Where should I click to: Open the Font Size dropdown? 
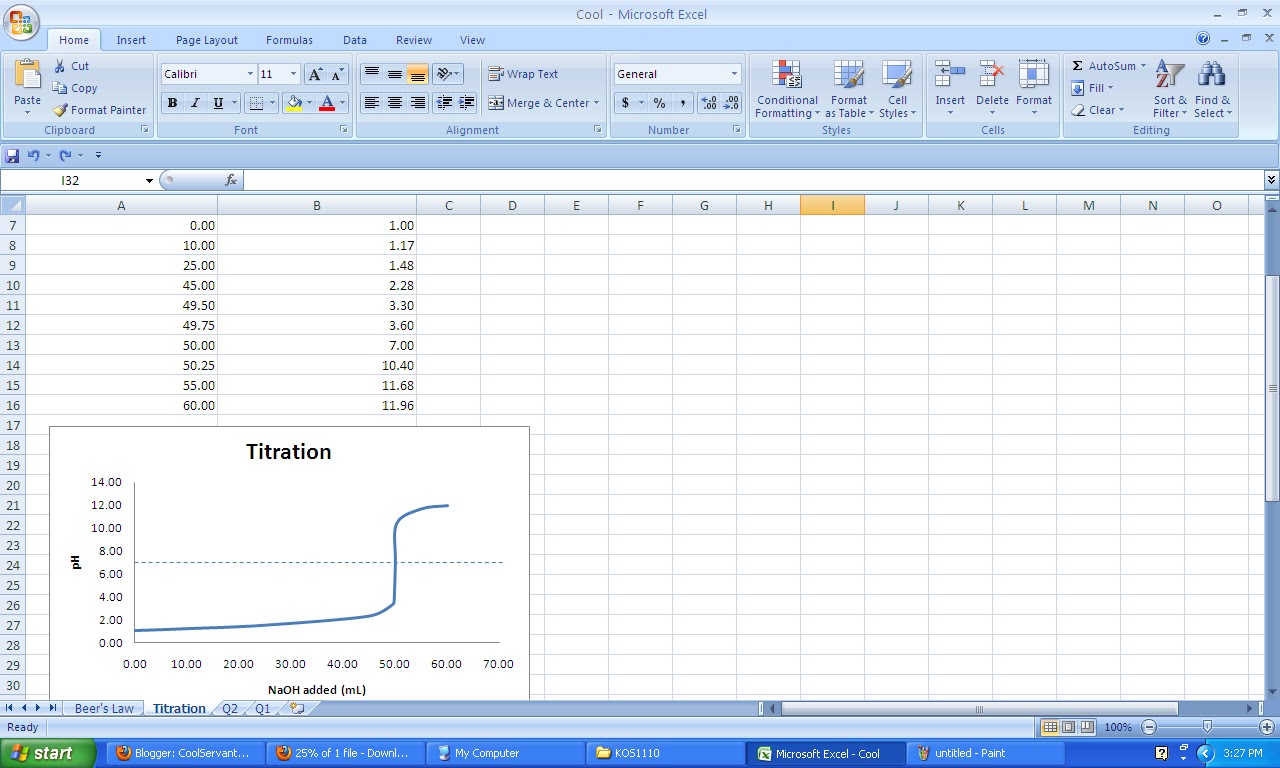click(x=293, y=74)
